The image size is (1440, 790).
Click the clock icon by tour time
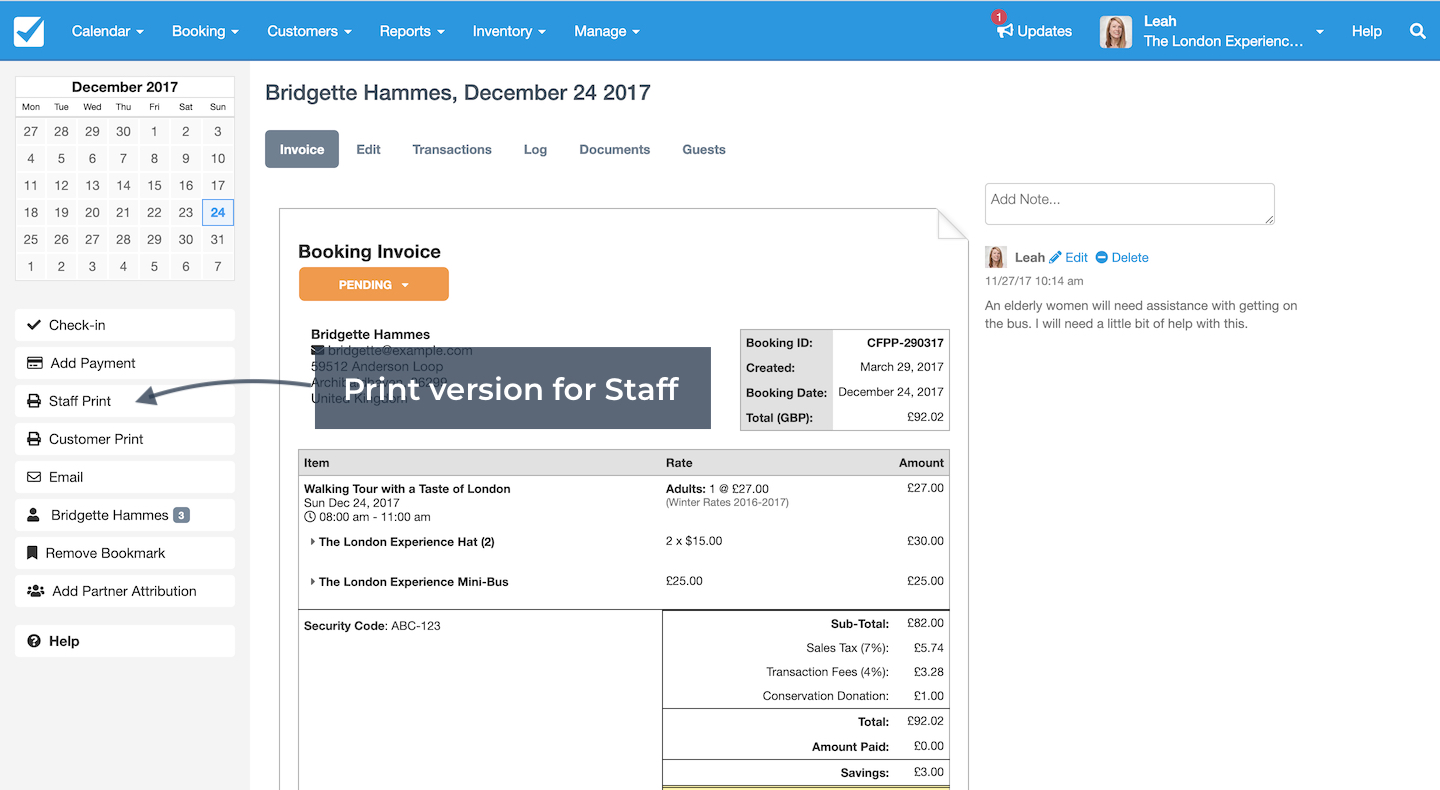click(310, 517)
